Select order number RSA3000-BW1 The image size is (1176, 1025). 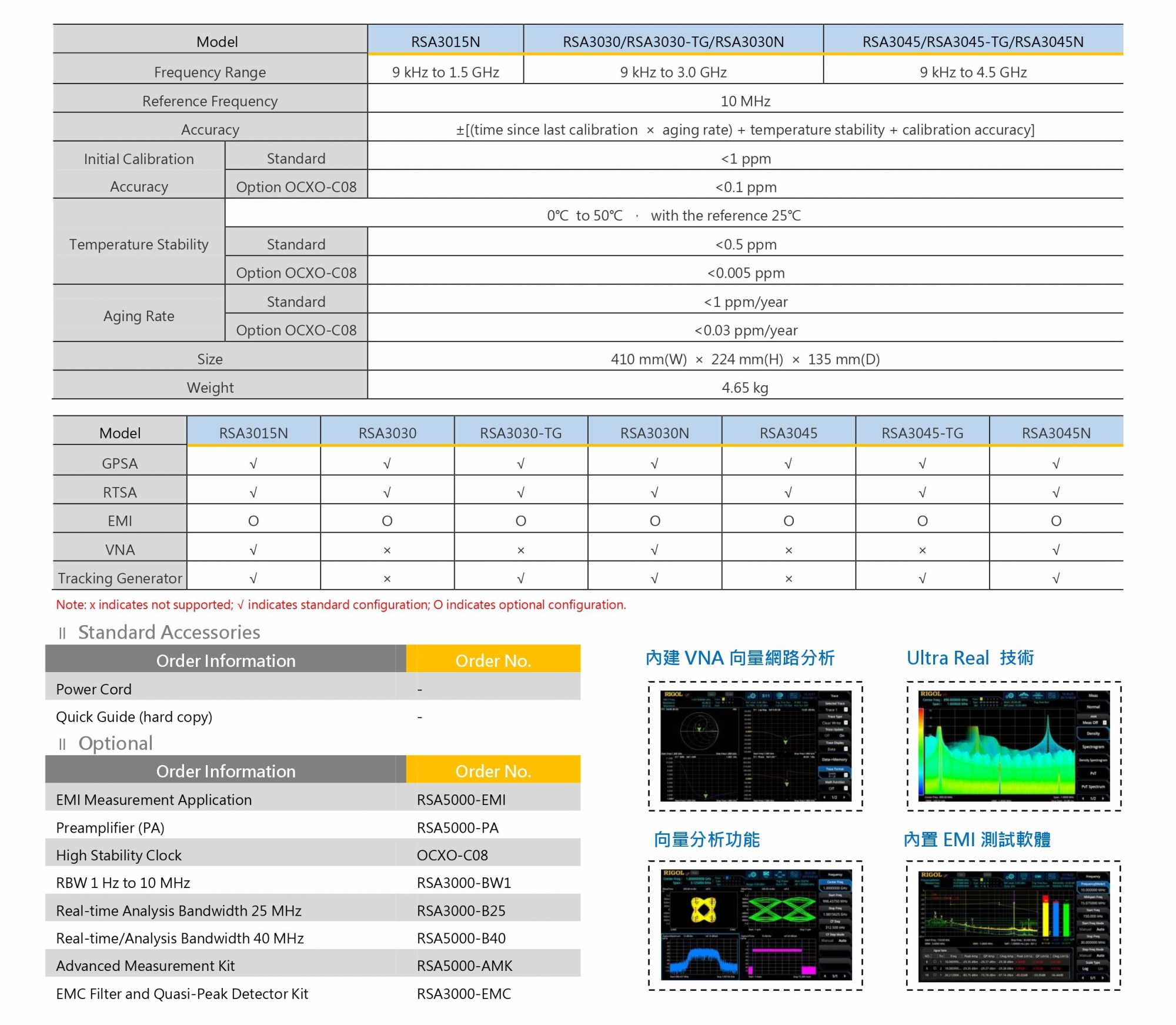[x=464, y=883]
